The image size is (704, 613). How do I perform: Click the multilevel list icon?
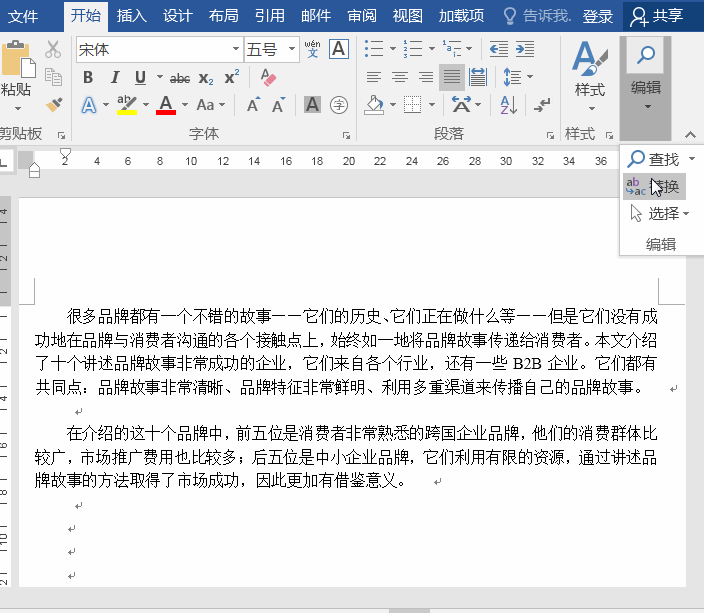tap(452, 49)
